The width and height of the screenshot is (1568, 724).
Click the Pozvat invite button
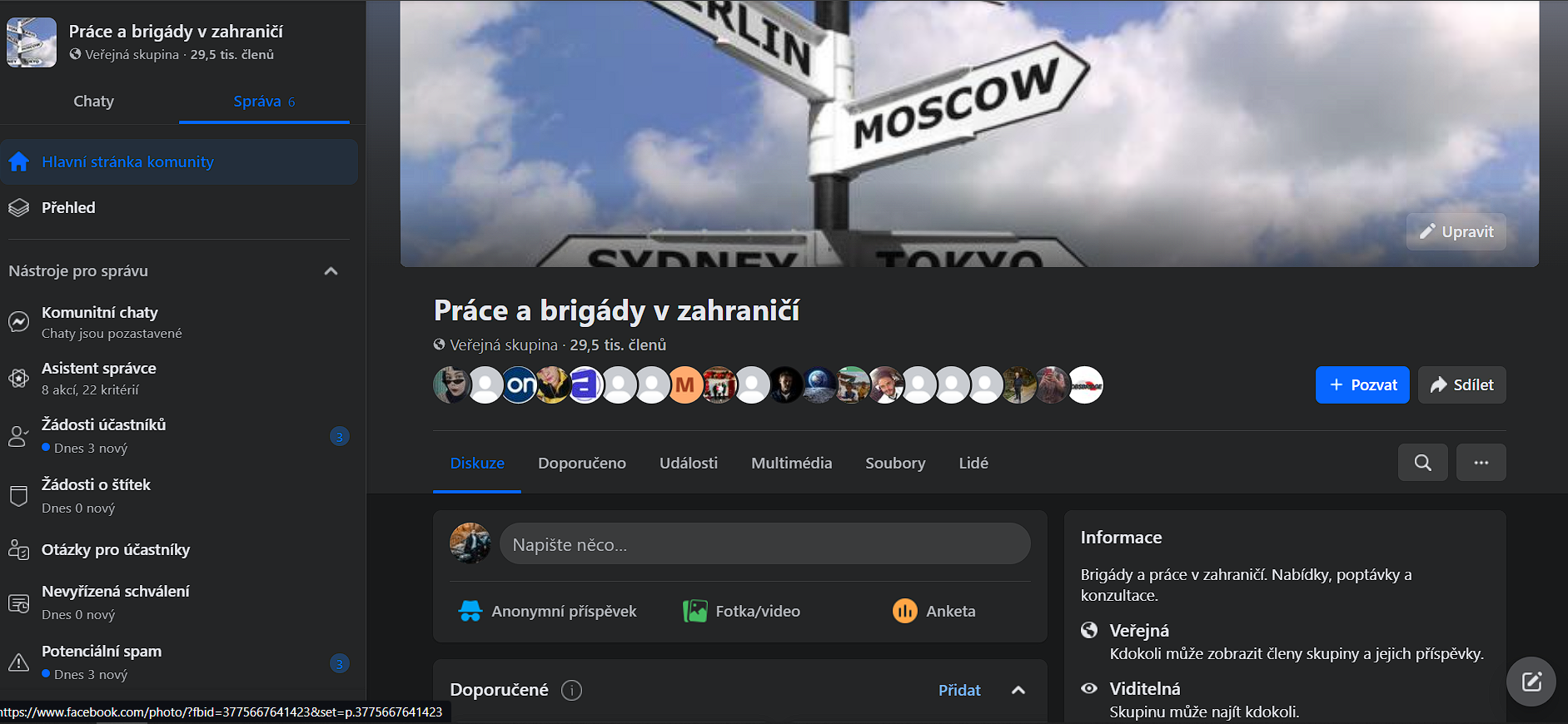coord(1362,384)
